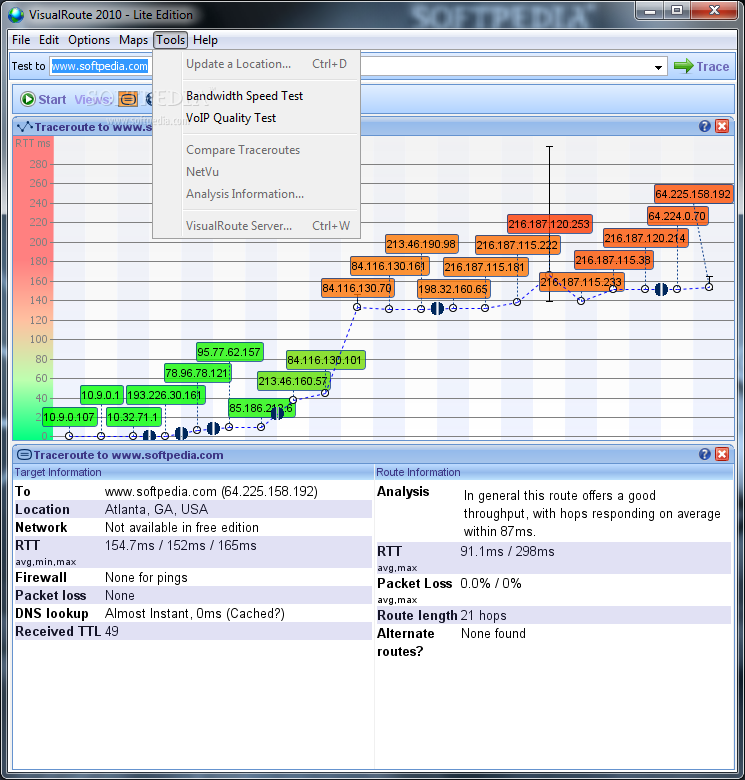Viewport: 745px width, 780px height.
Task: Select hop label 216.187.115.38
Action: [613, 260]
